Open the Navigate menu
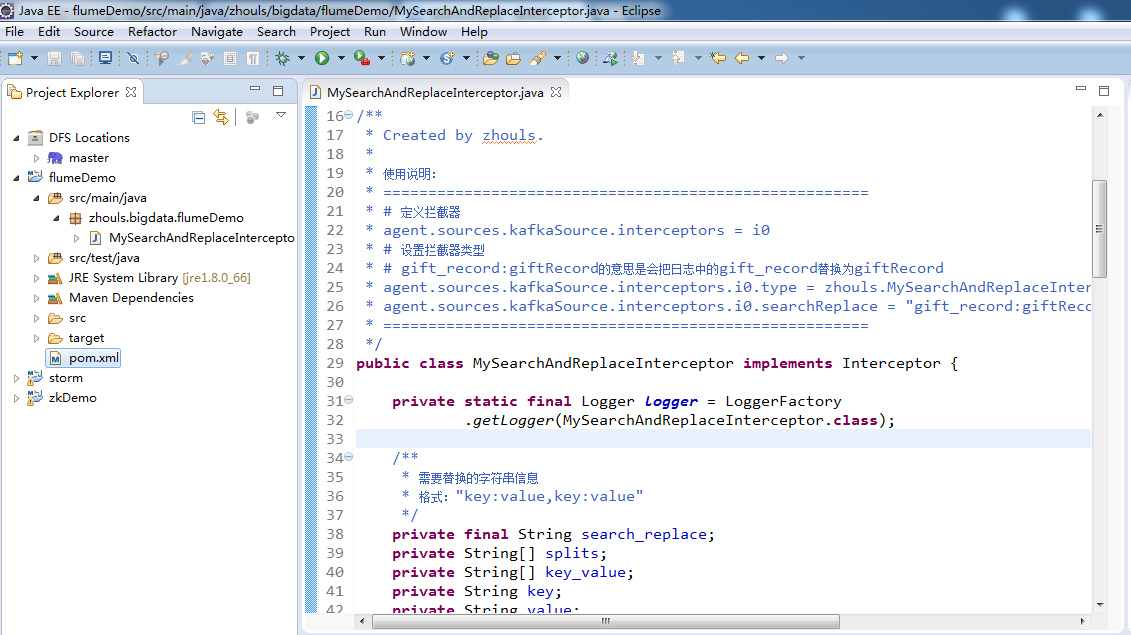This screenshot has height=635, width=1131. tap(216, 32)
